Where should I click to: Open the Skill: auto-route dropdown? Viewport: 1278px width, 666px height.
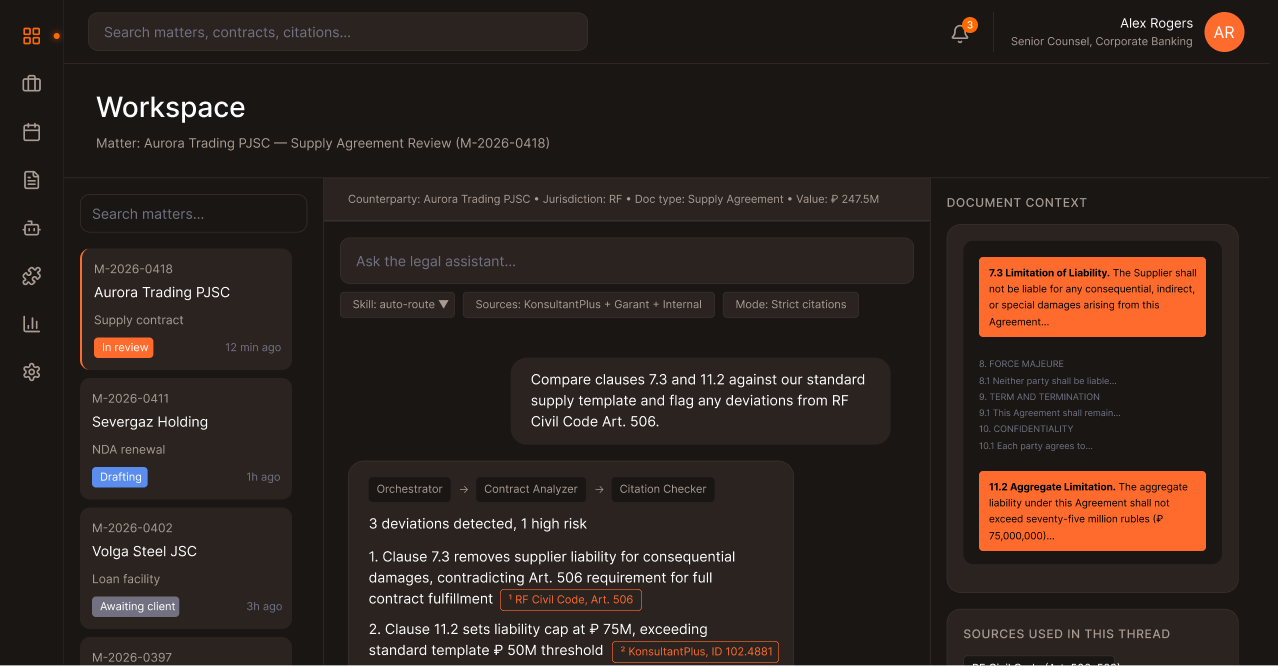[x=398, y=305]
